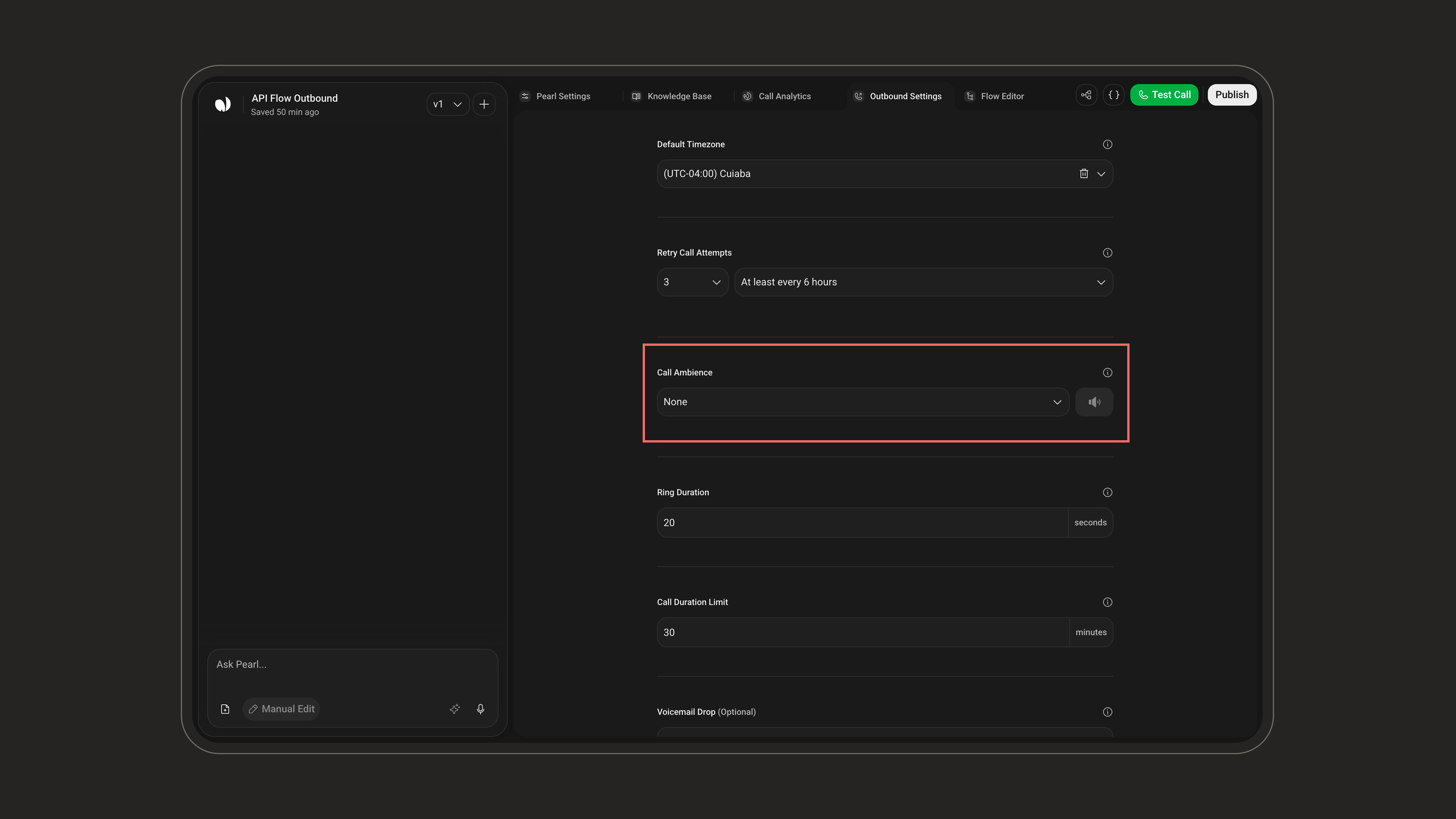Click the Manual Edit button
The width and height of the screenshot is (1456, 819).
pyautogui.click(x=282, y=709)
